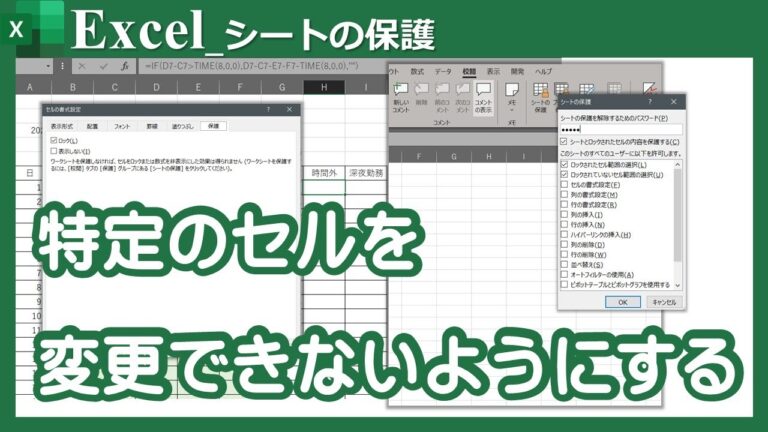Open the Name Box dropdown arrow
The width and height of the screenshot is (768, 432).
point(48,66)
